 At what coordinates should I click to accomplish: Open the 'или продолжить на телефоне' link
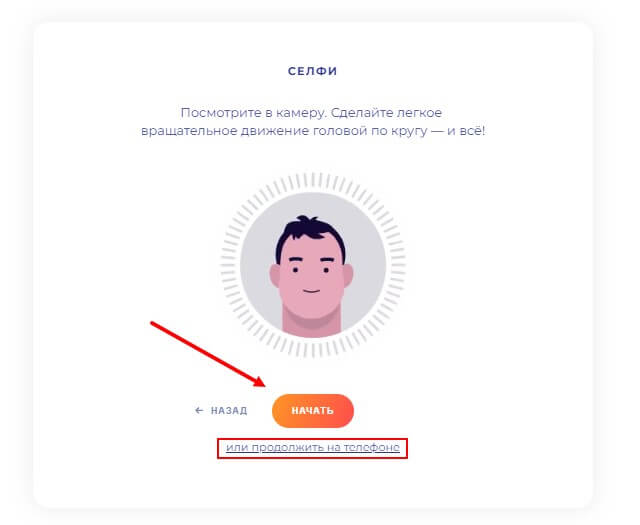click(x=312, y=447)
